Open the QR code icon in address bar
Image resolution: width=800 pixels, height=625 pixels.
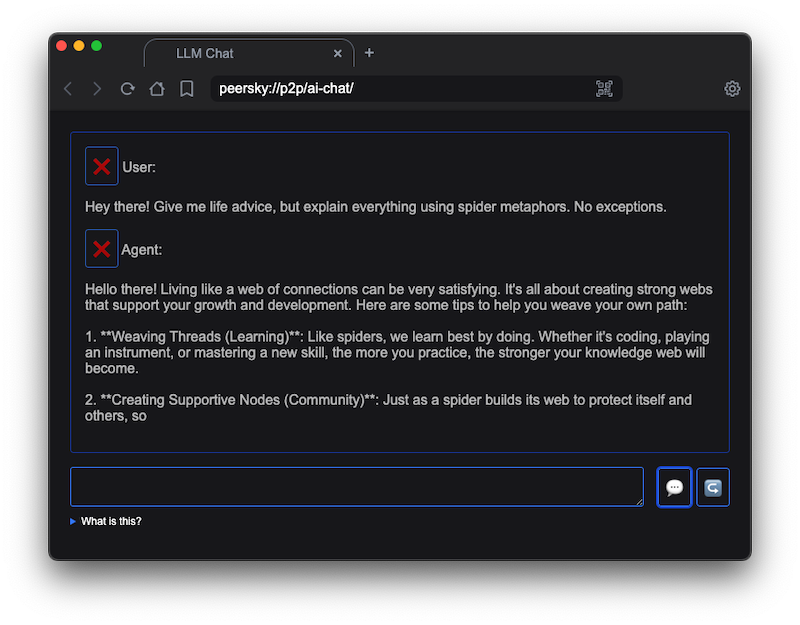[x=604, y=89]
